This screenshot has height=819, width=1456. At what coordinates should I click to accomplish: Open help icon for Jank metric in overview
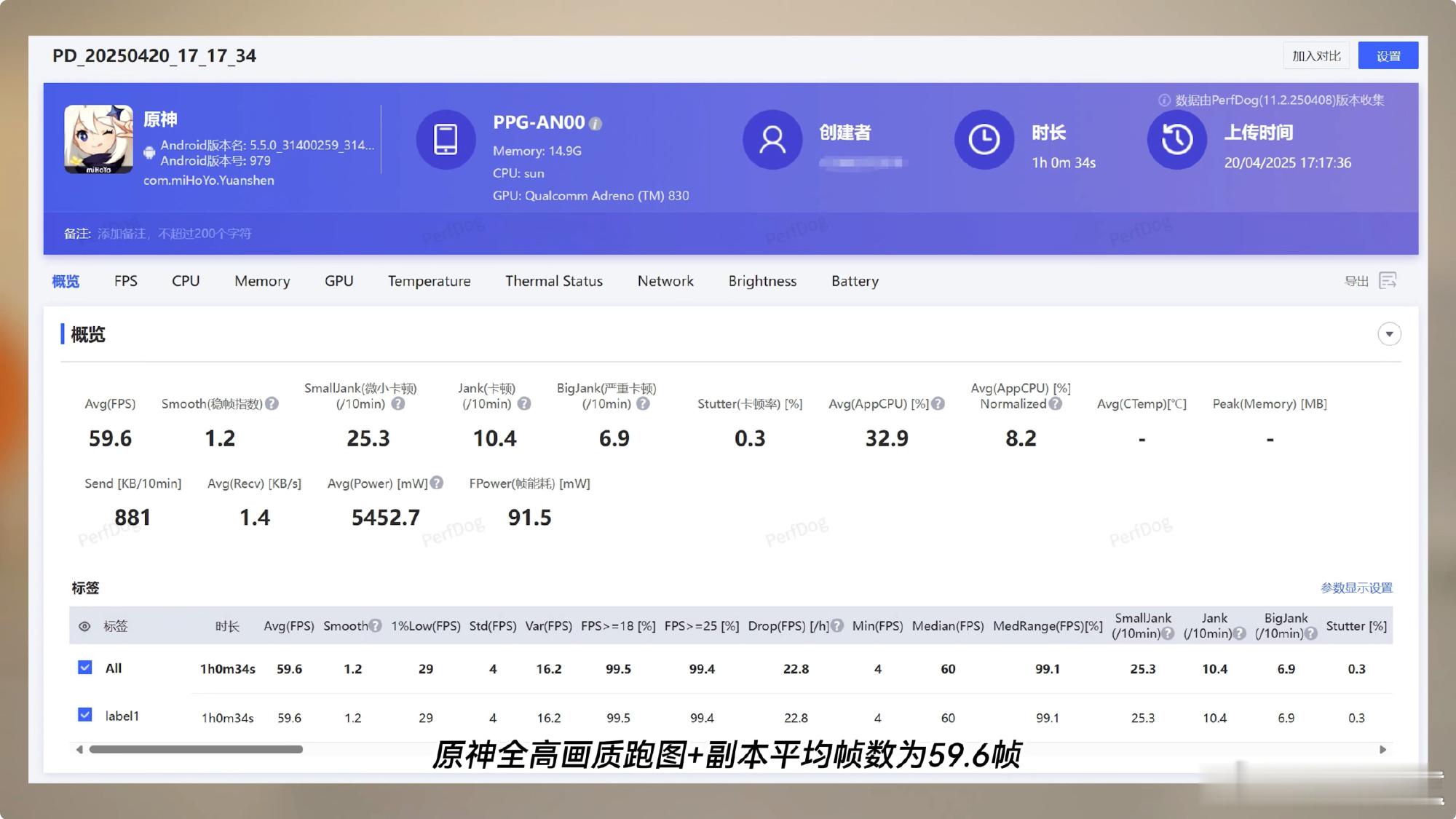point(524,403)
